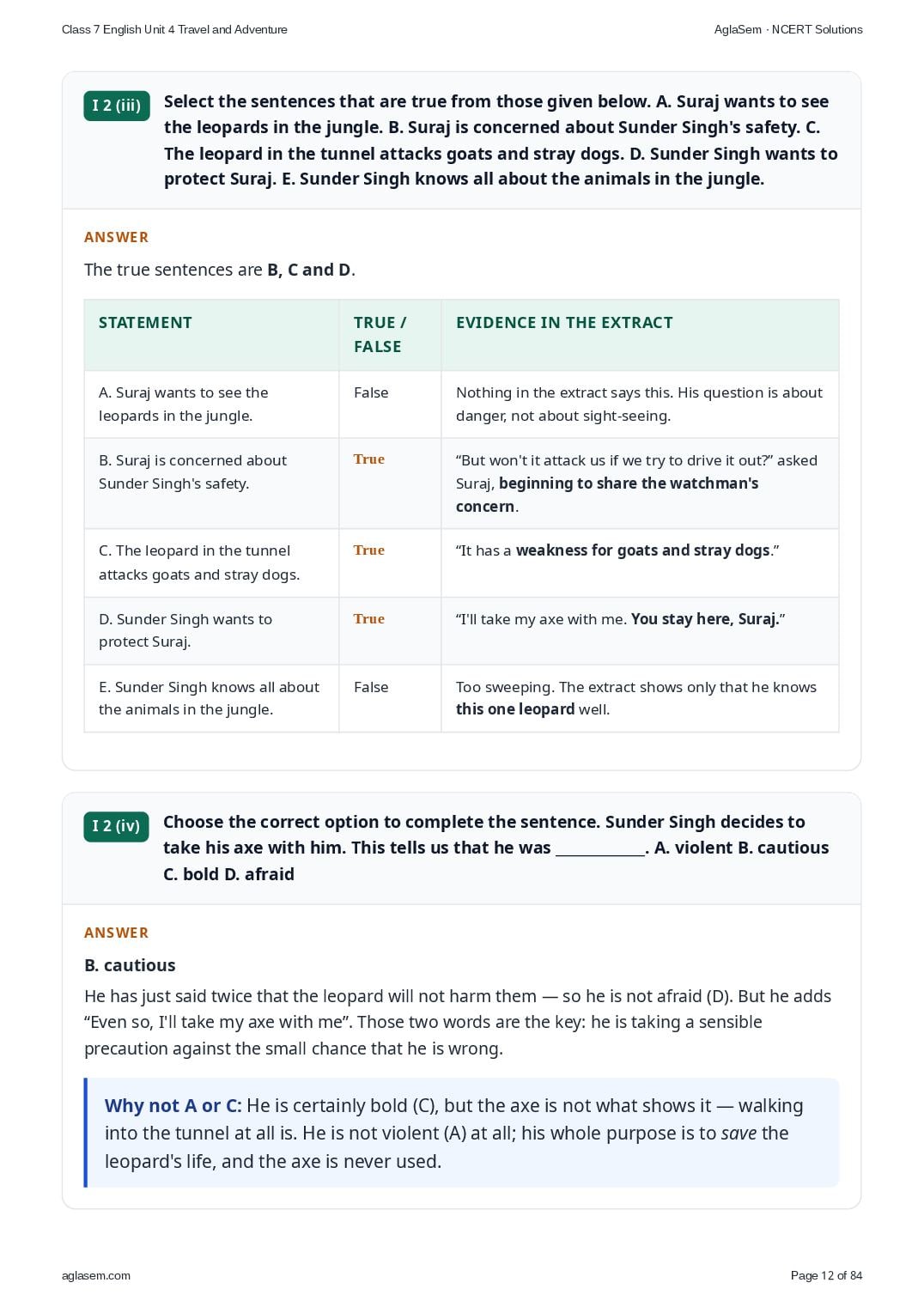Click statement E cell about Sunder Singh
Screen dimensions: 924x1307
tap(211, 698)
